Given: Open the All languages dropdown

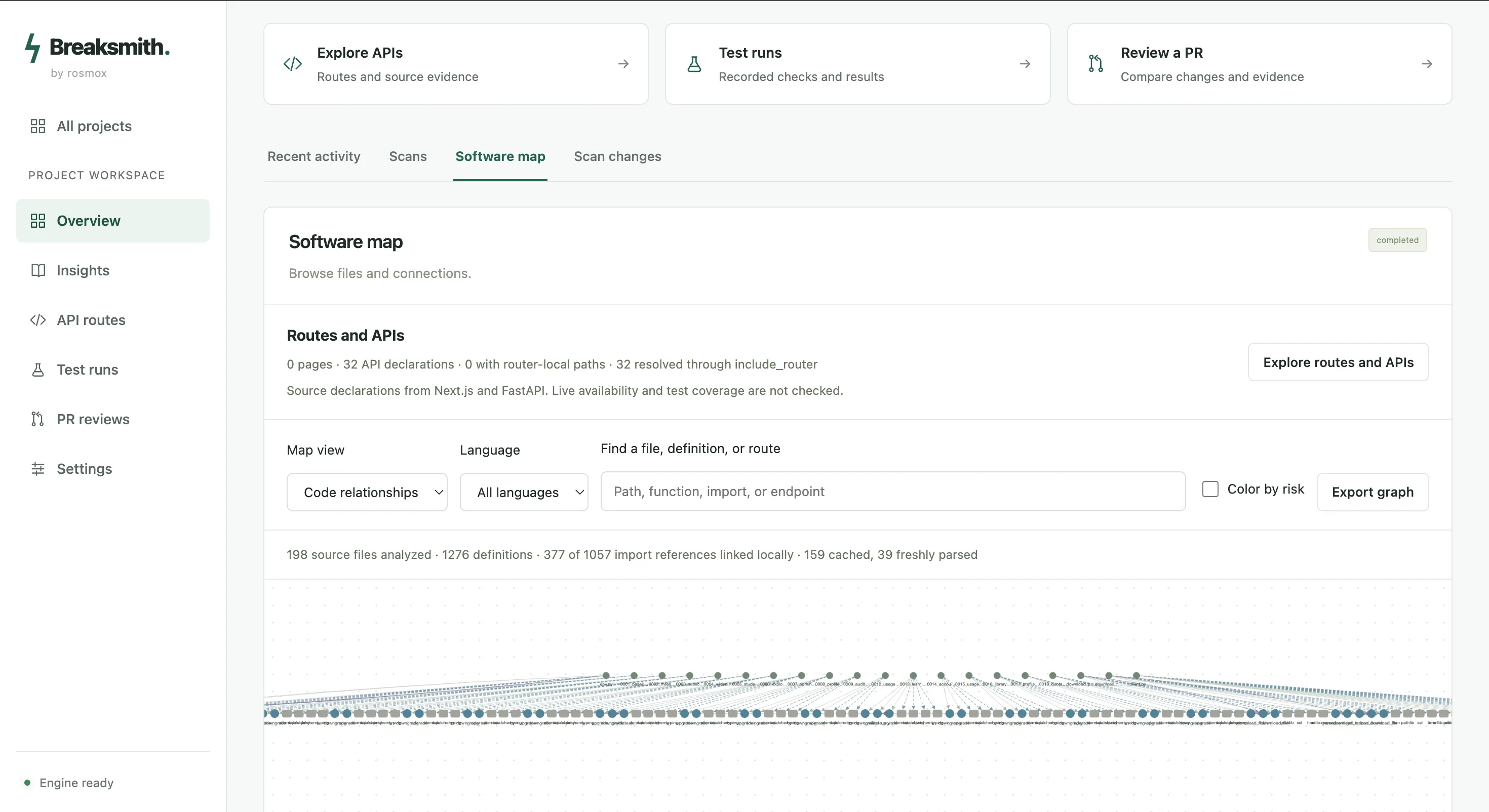Looking at the screenshot, I should pyautogui.click(x=524, y=492).
